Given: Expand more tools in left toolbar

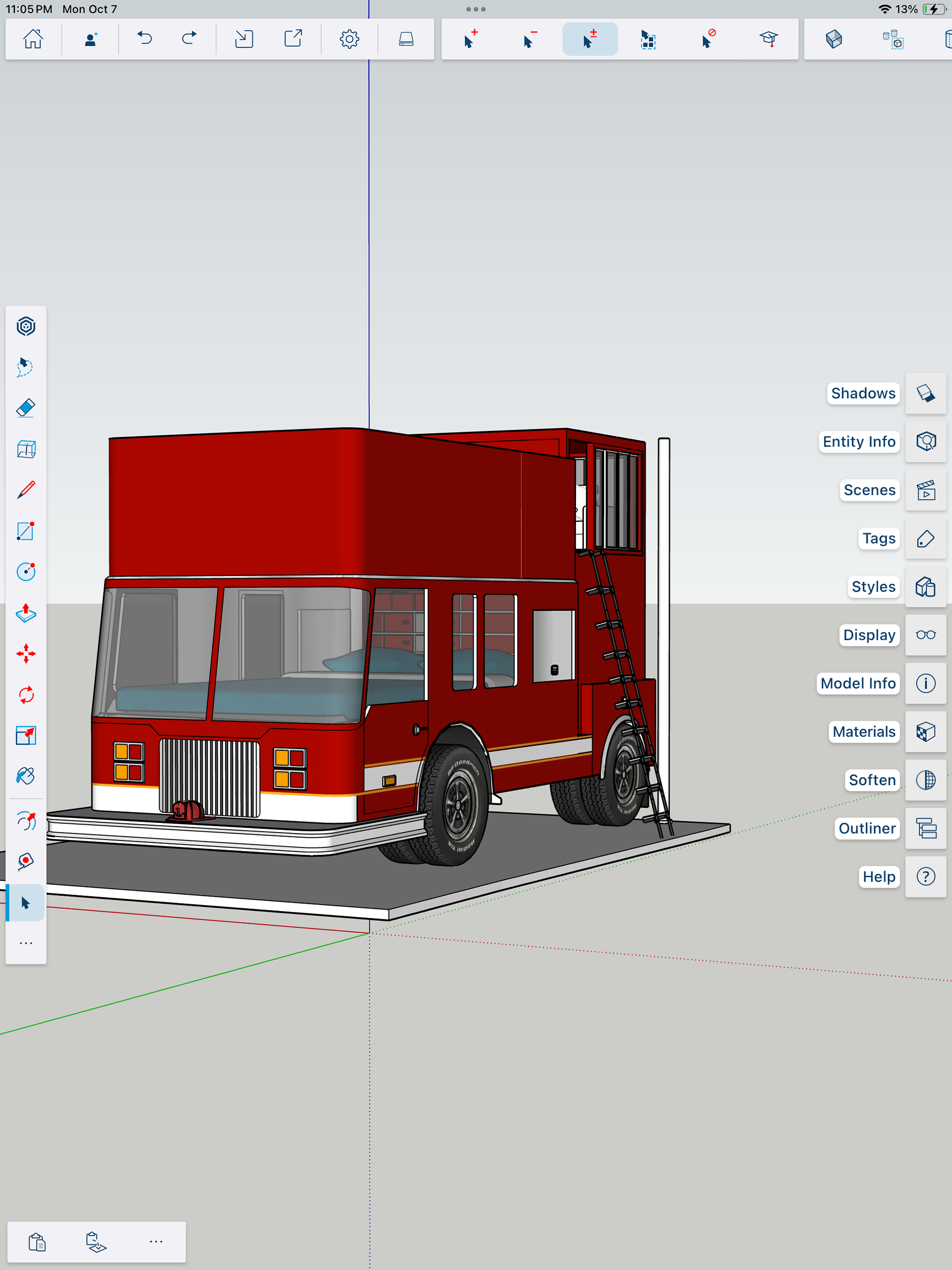Looking at the screenshot, I should click(26, 943).
